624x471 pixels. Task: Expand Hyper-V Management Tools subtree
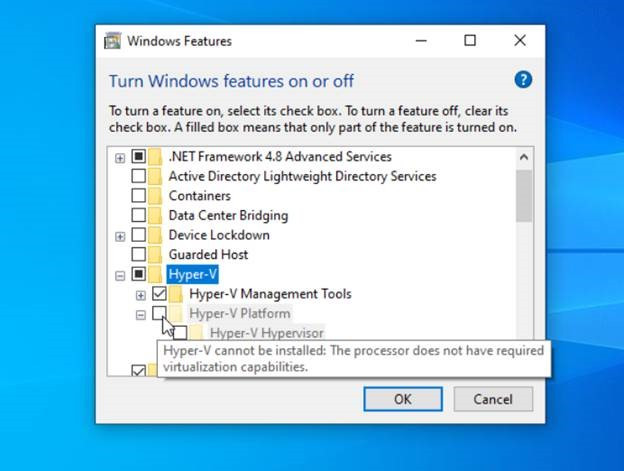pos(140,296)
